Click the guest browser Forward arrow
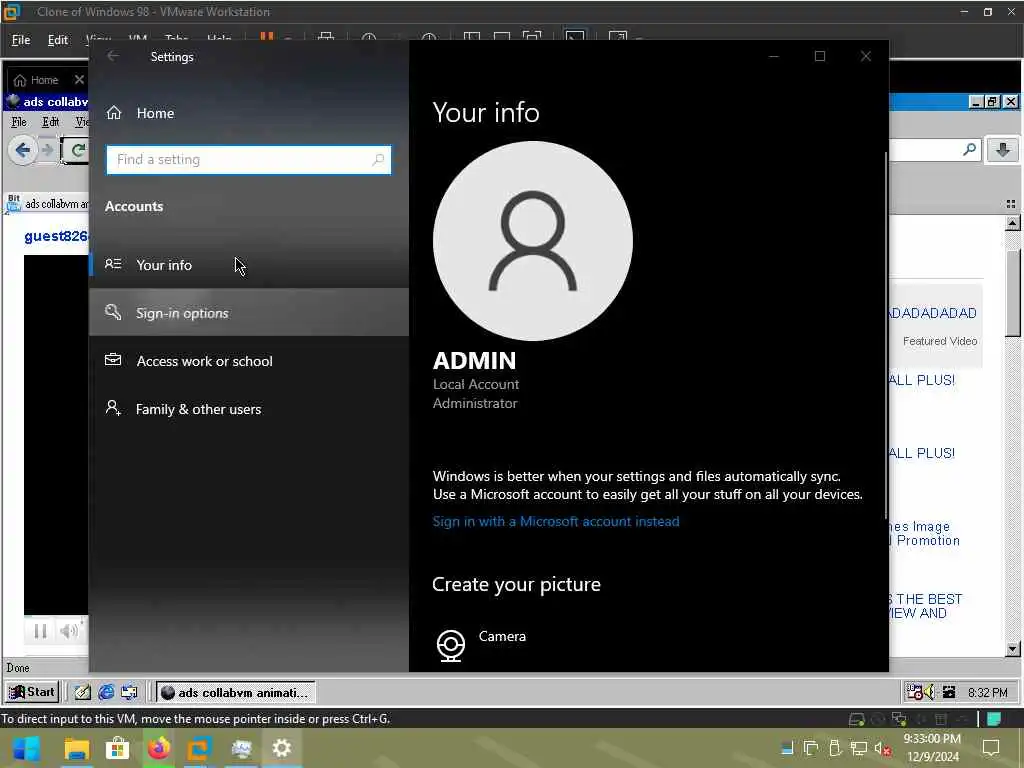Image resolution: width=1024 pixels, height=768 pixels. click(47, 150)
